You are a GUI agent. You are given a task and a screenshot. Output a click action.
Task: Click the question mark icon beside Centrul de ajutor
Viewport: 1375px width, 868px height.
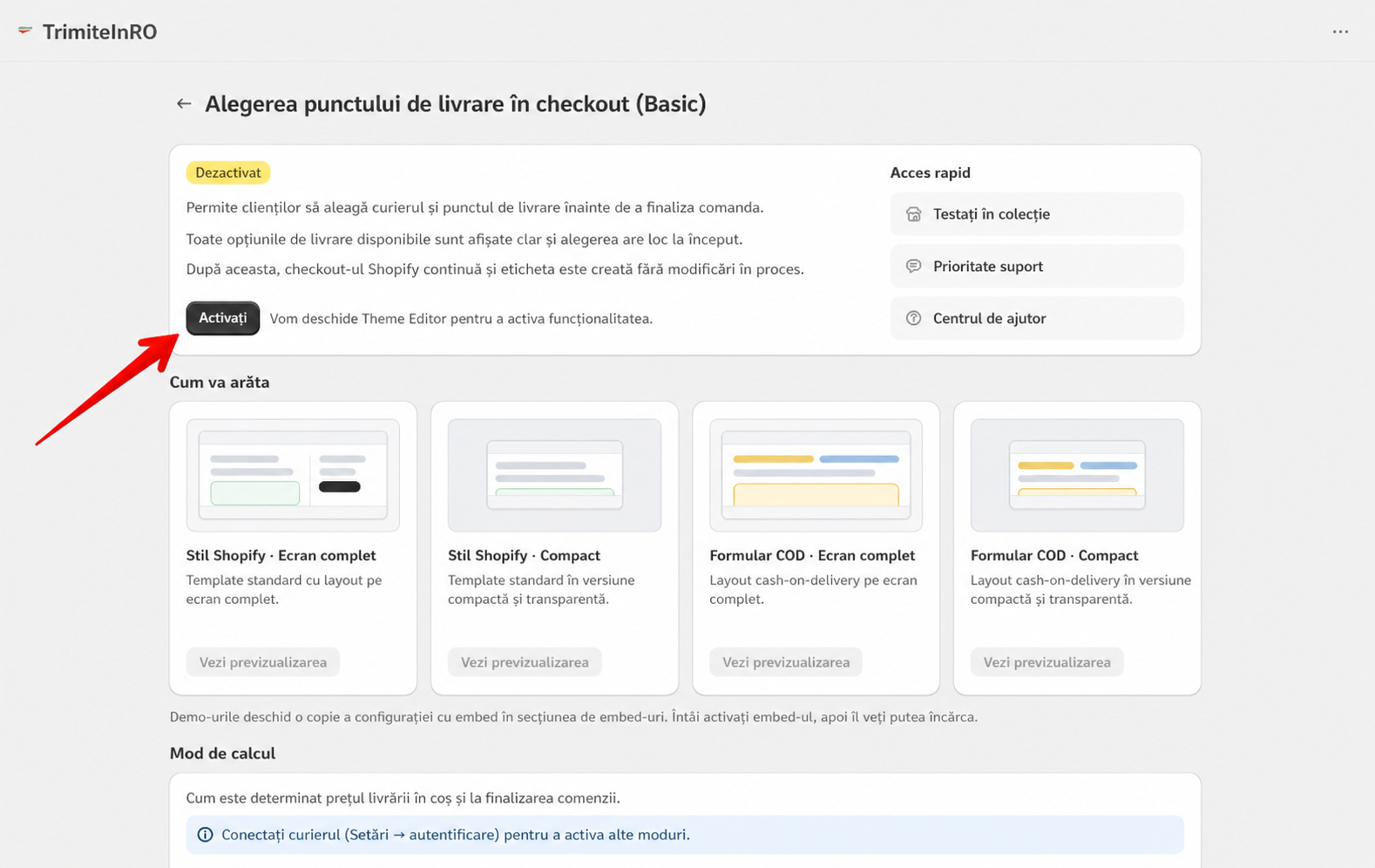point(913,319)
